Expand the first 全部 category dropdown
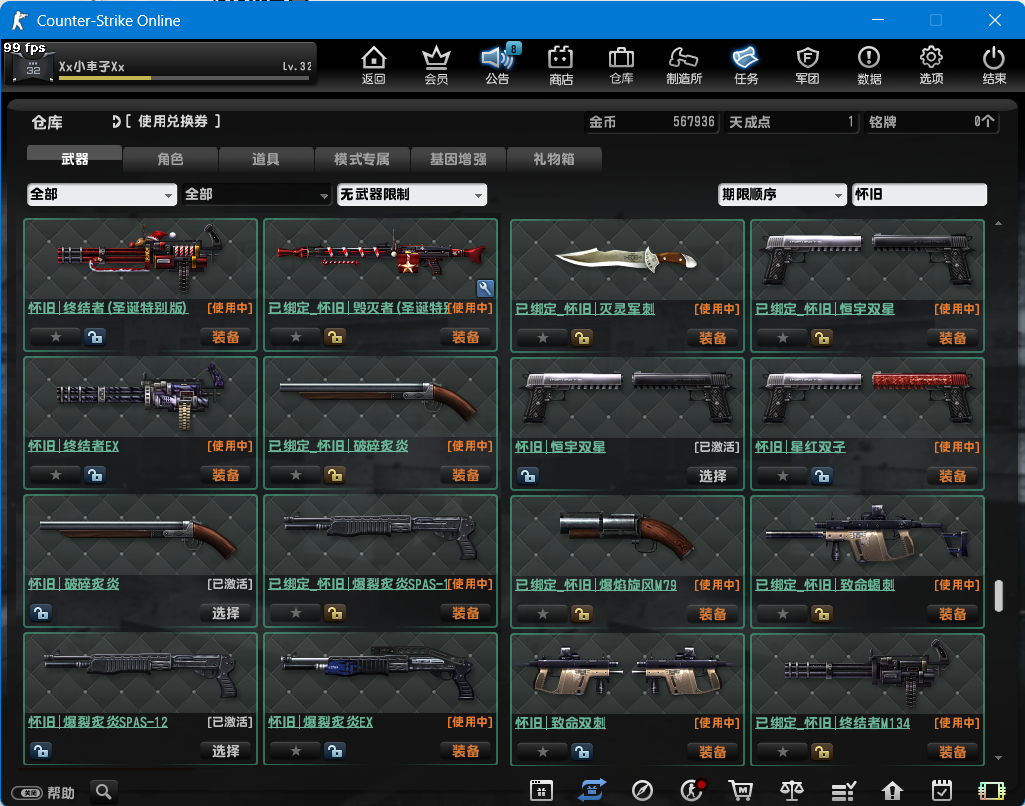 coord(102,195)
